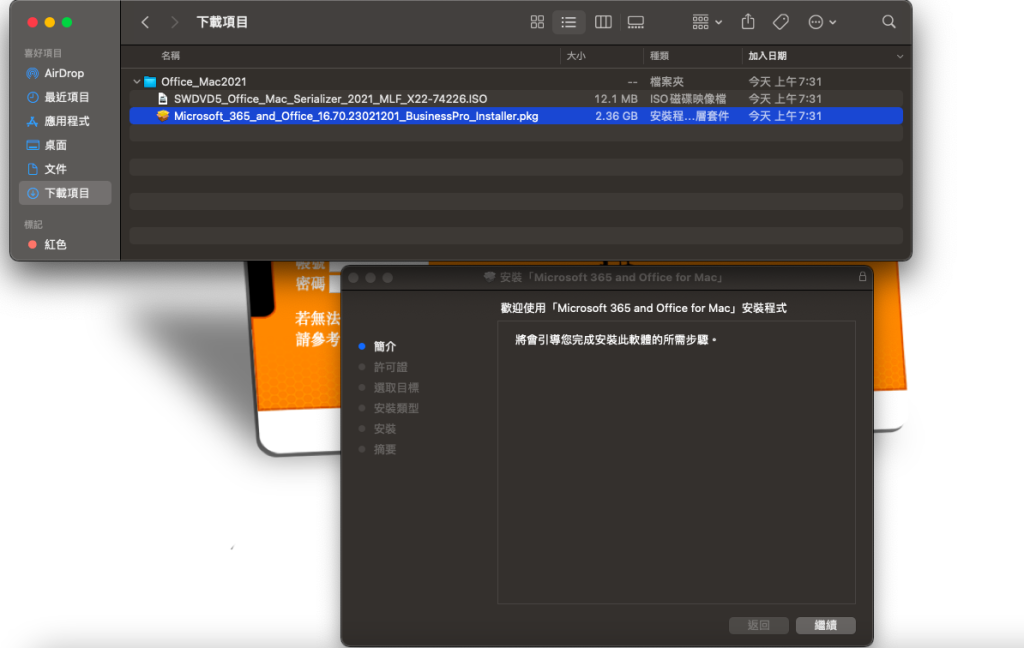The height and width of the screenshot is (648, 1024).
Task: Click 12.1 MB size cell
Action: pyautogui.click(x=615, y=99)
